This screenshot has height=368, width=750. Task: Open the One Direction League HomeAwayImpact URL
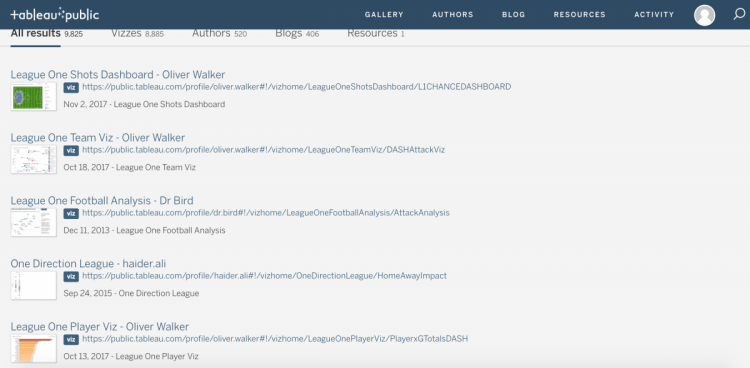click(x=265, y=276)
